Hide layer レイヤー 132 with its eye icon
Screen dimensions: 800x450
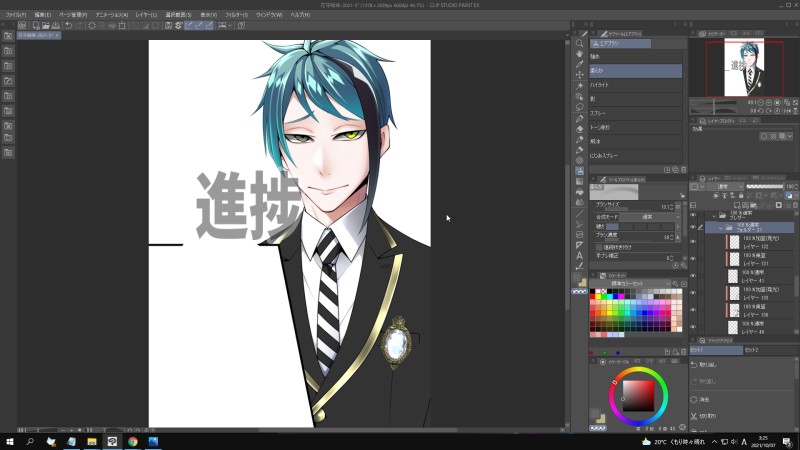pyautogui.click(x=693, y=242)
